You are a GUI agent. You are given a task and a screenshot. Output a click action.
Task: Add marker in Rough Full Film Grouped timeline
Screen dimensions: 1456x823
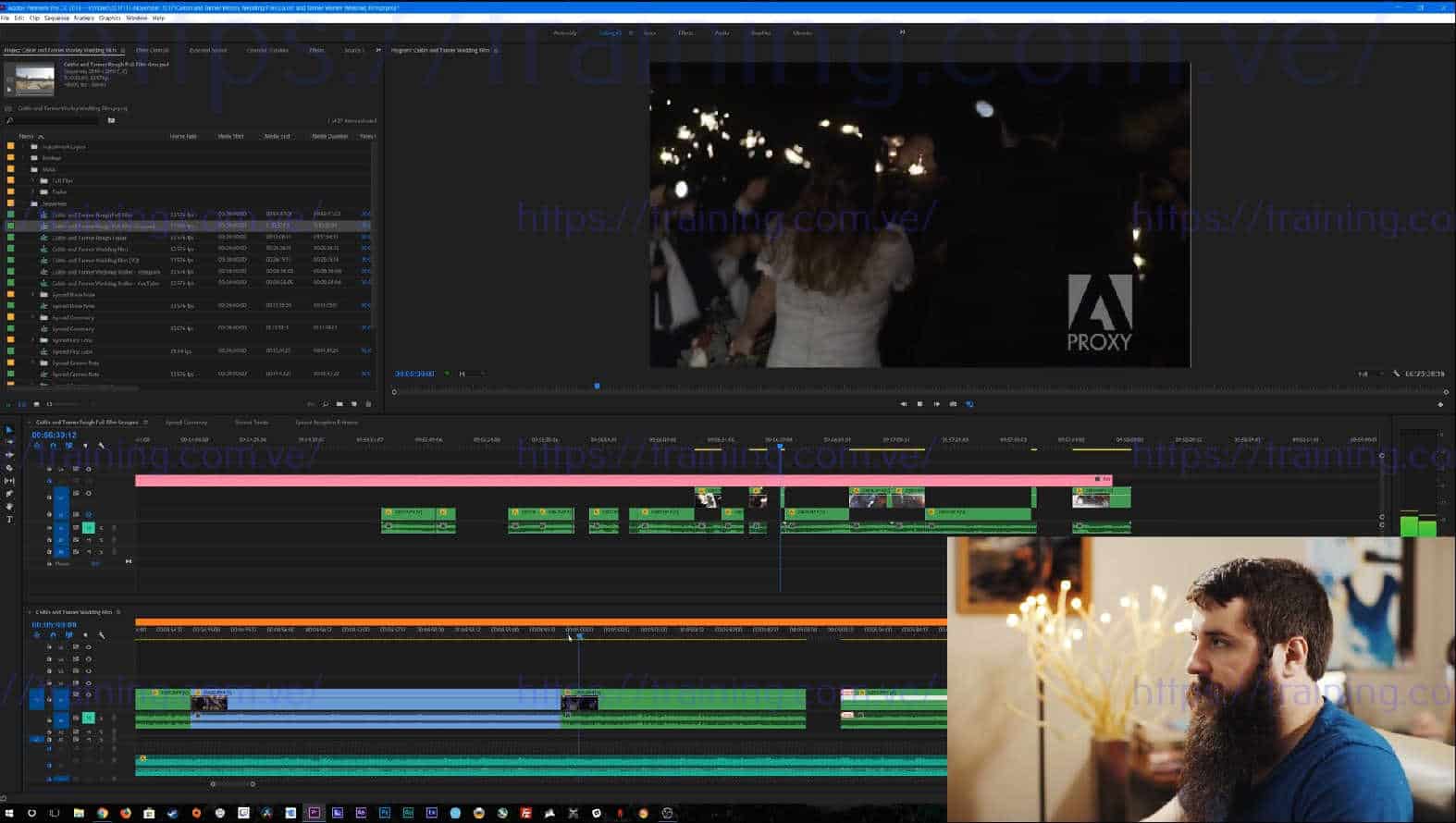85,446
